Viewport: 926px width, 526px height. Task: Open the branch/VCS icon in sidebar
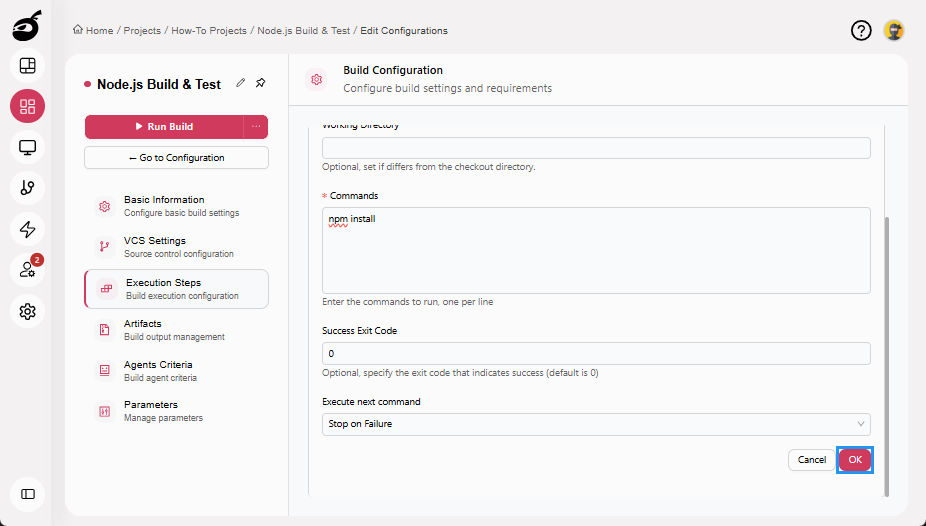coord(27,188)
